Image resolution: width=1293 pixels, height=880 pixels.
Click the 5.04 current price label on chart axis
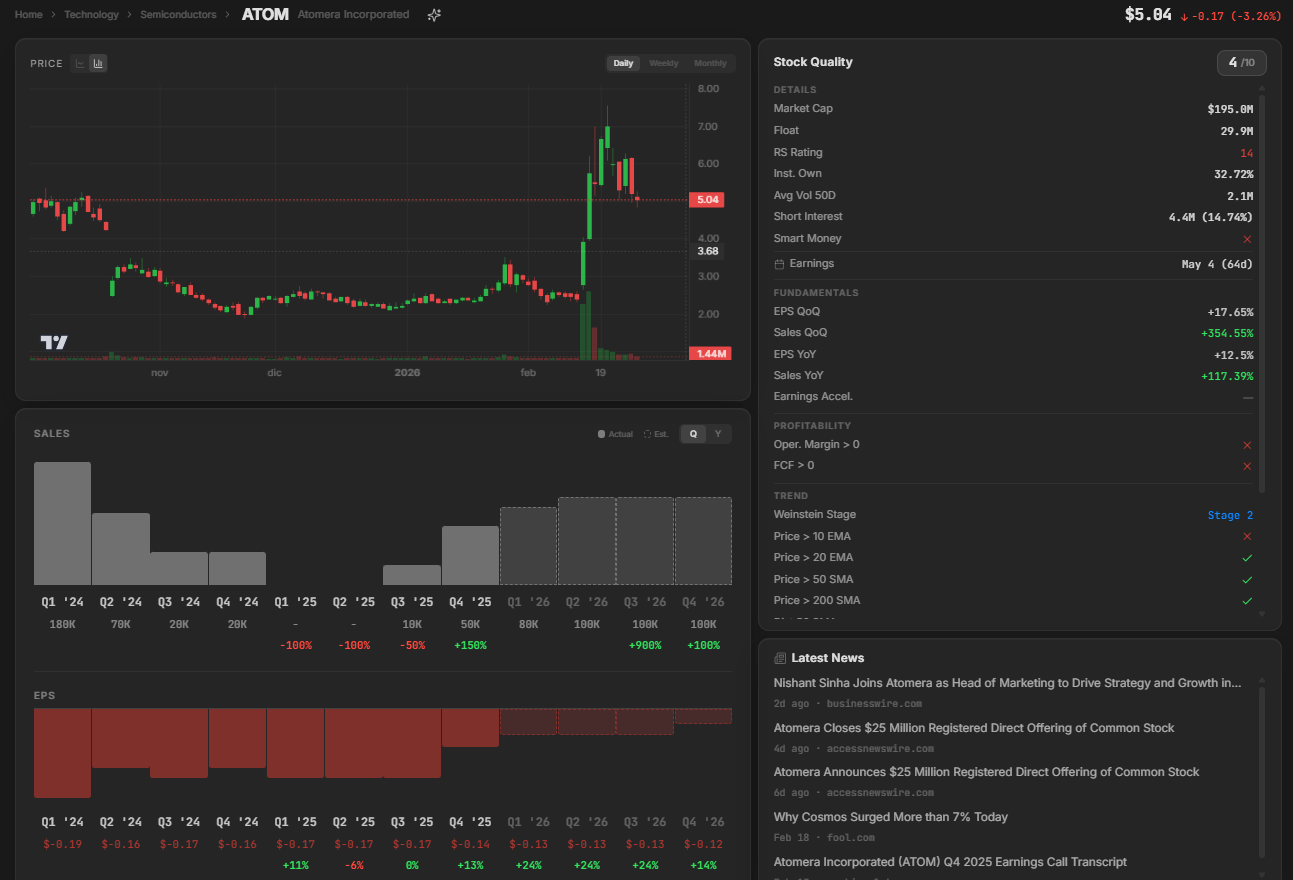point(708,200)
